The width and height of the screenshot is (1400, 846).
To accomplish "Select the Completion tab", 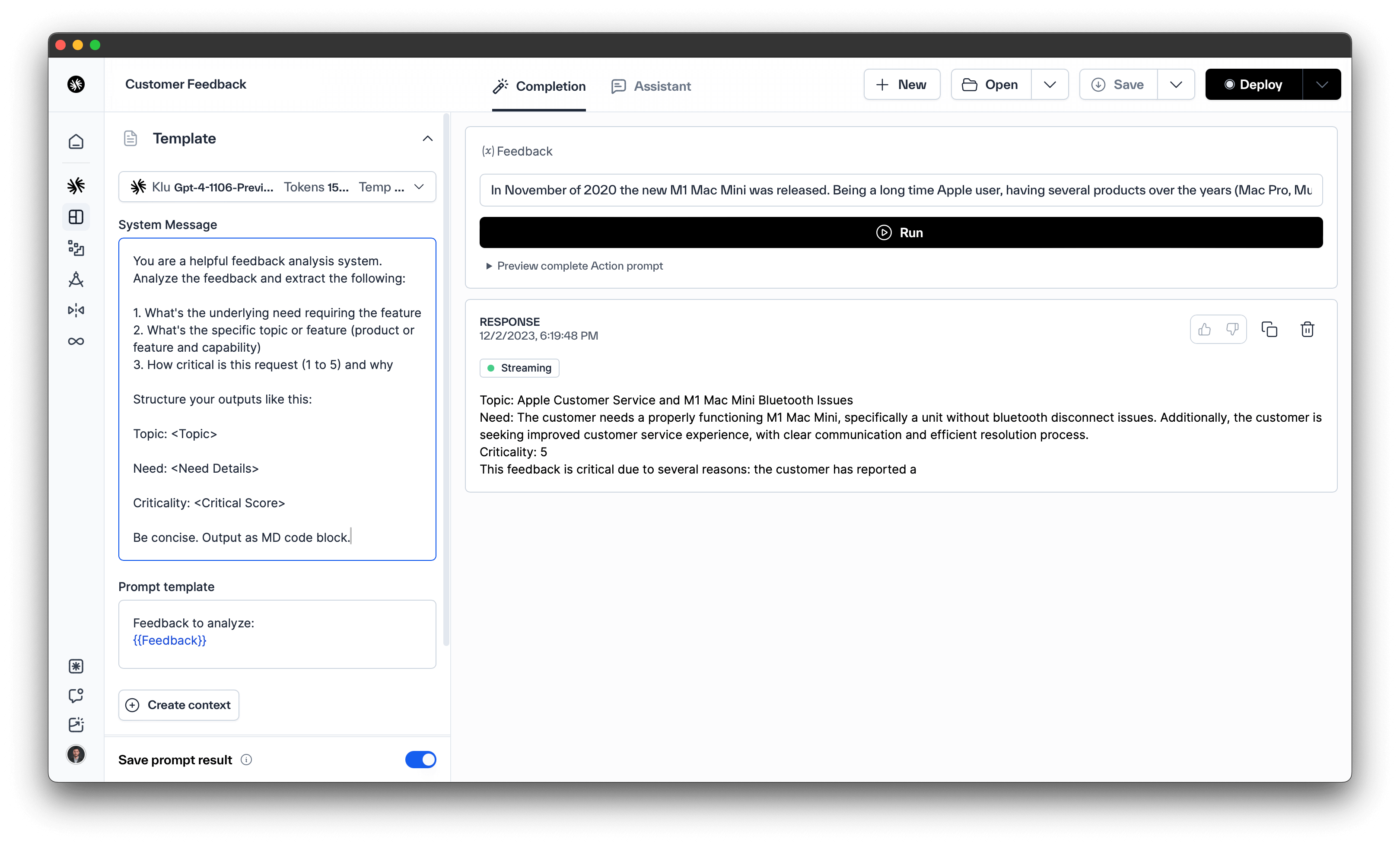I will (x=539, y=86).
